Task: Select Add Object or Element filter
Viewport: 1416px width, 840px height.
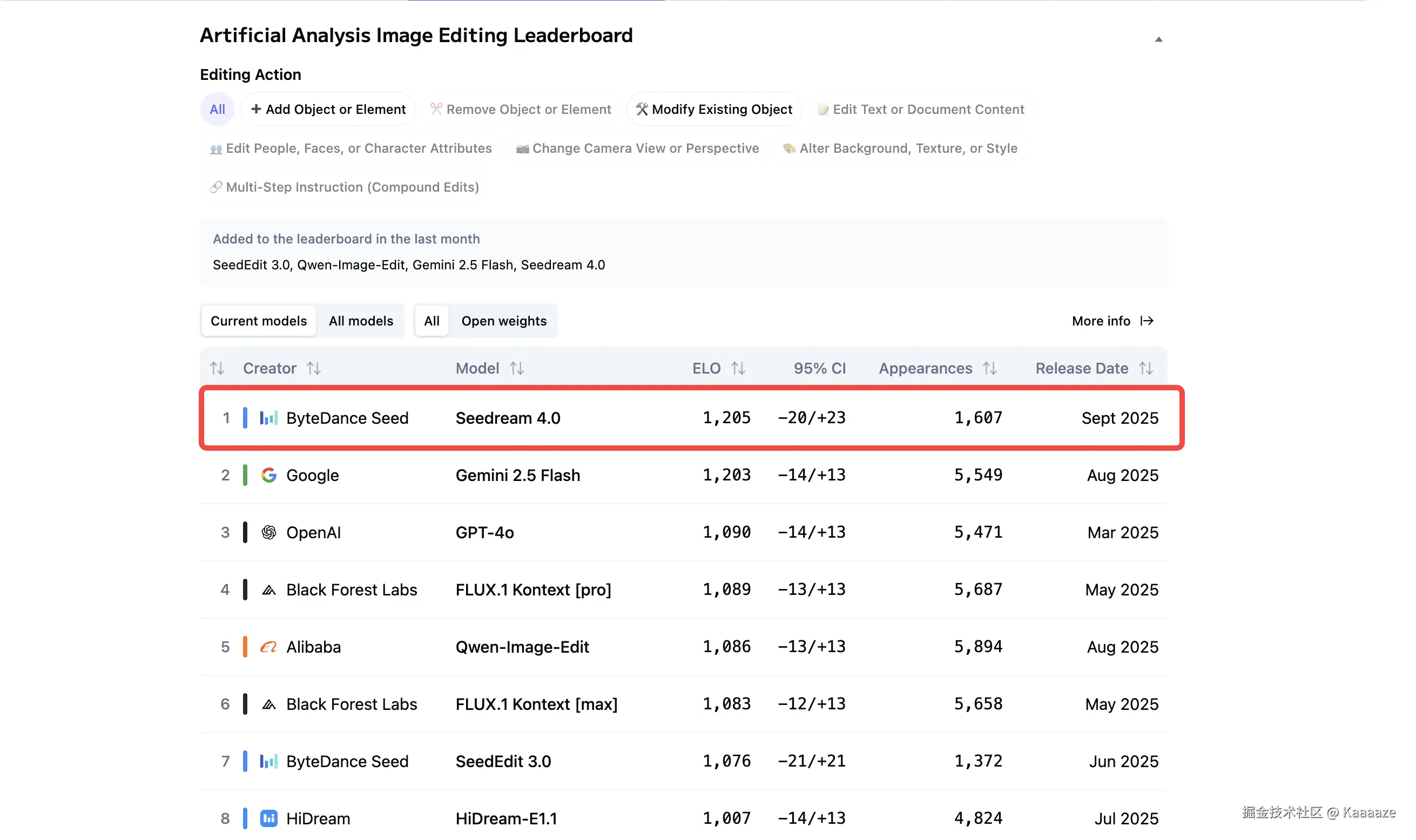Action: click(328, 109)
